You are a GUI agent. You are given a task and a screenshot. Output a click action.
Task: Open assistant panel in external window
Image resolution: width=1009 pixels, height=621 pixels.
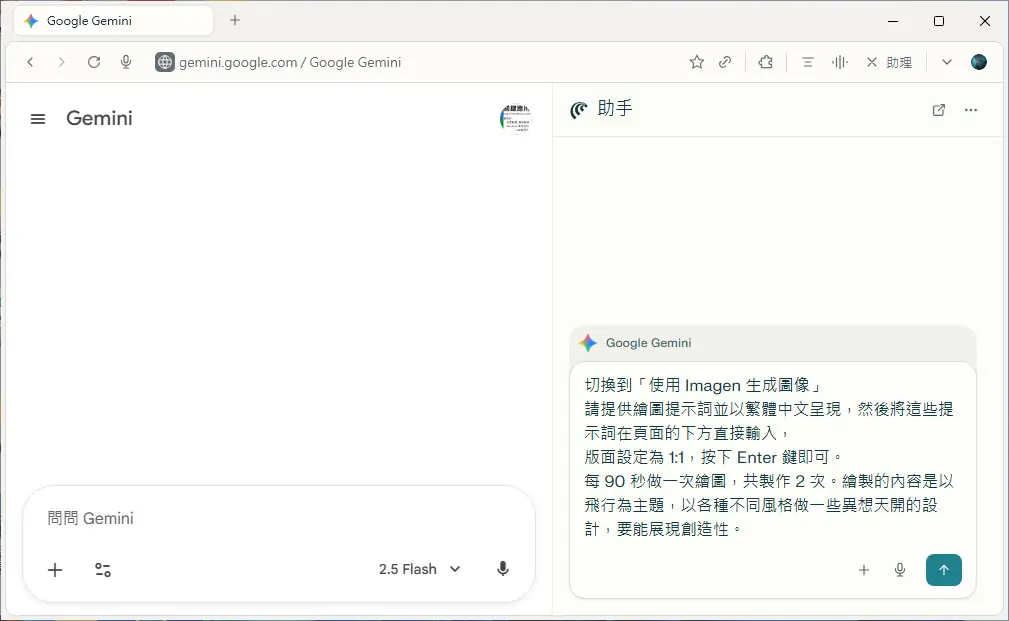click(939, 110)
